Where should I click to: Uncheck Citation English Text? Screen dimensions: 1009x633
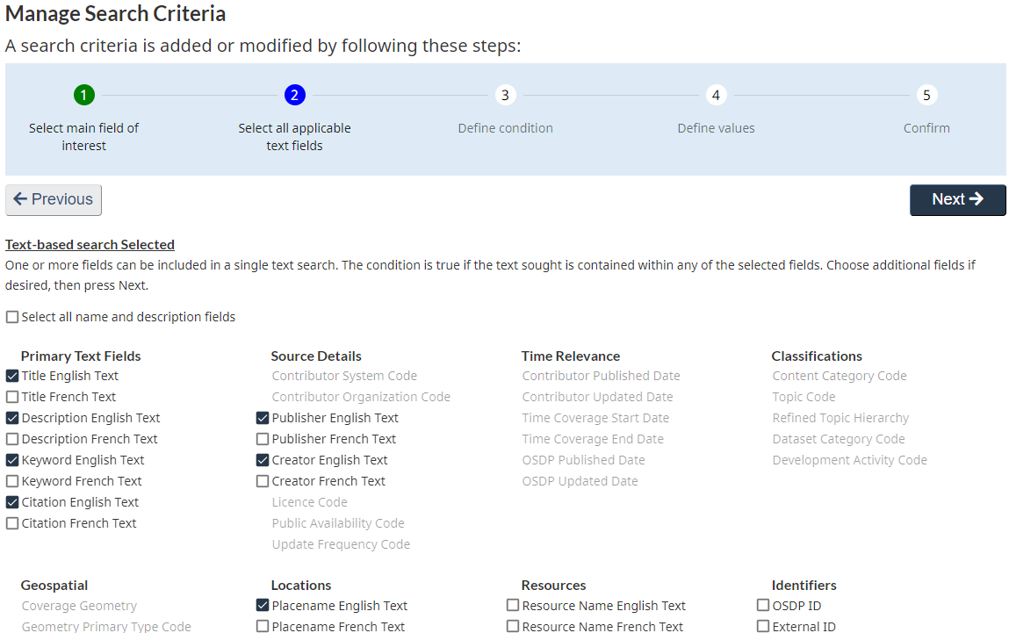10,501
